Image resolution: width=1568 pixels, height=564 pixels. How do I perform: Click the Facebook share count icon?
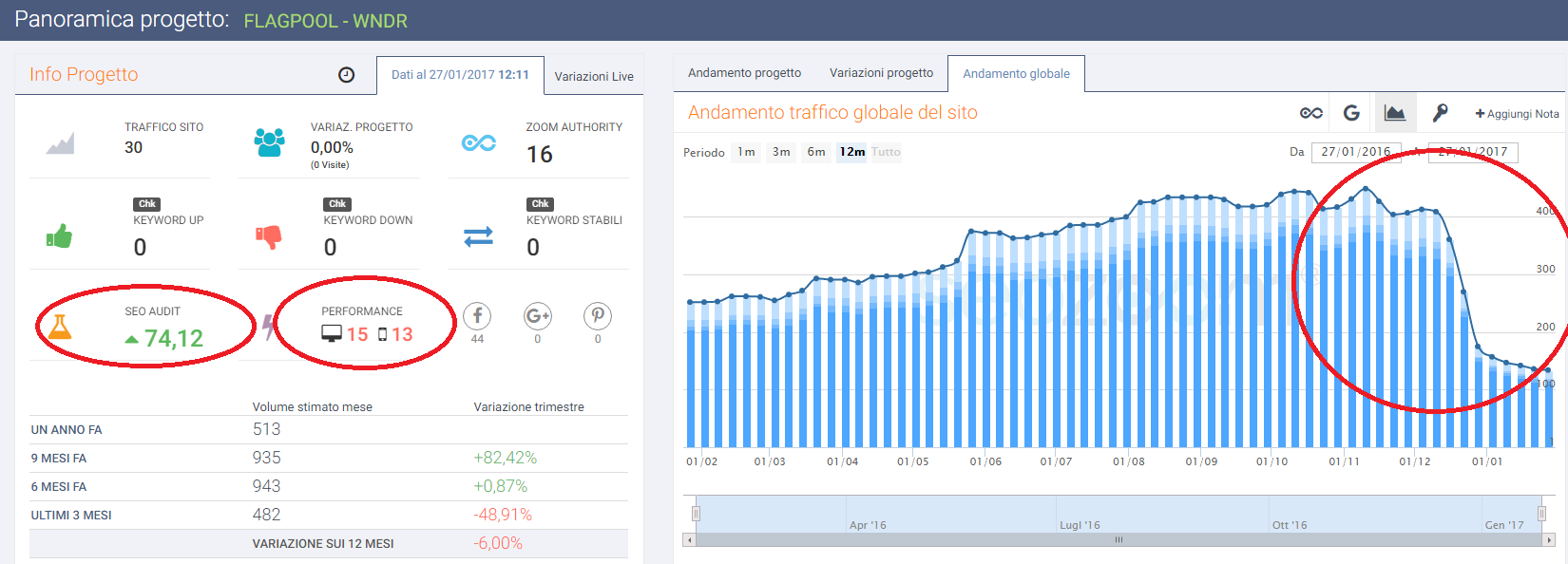click(477, 316)
